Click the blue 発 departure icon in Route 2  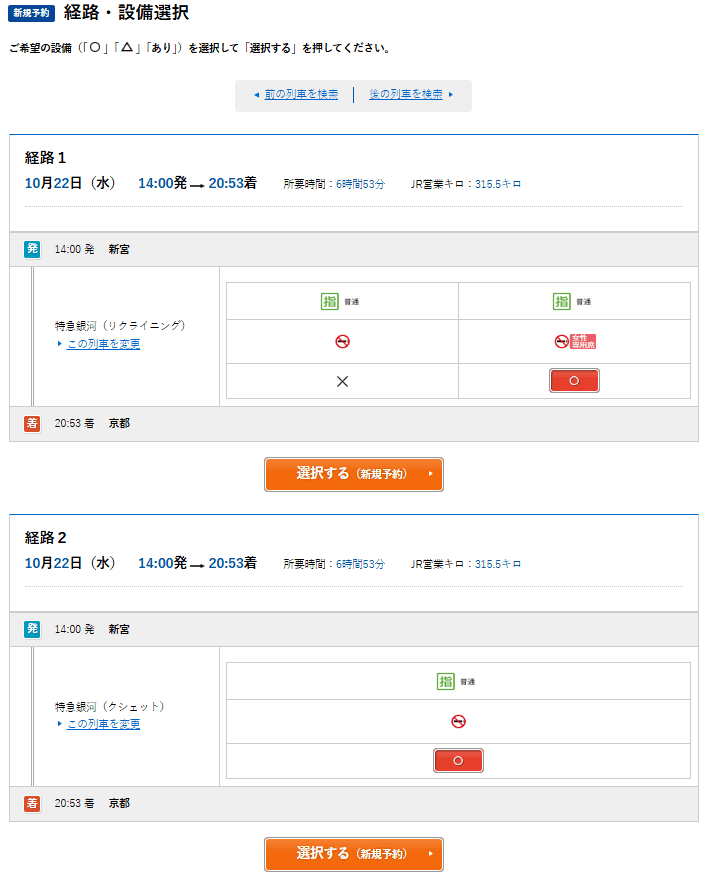point(32,629)
